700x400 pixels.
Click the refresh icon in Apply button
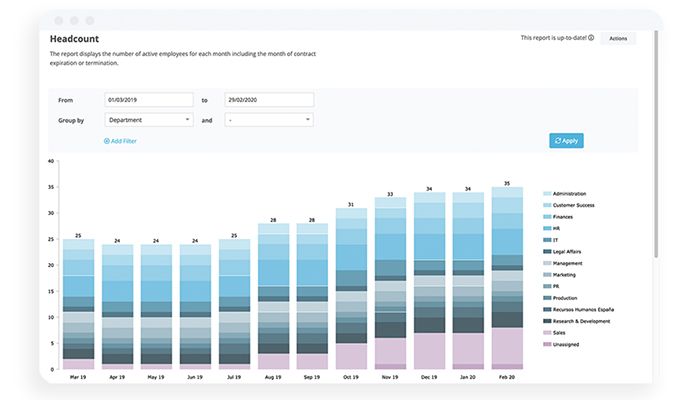[x=557, y=141]
